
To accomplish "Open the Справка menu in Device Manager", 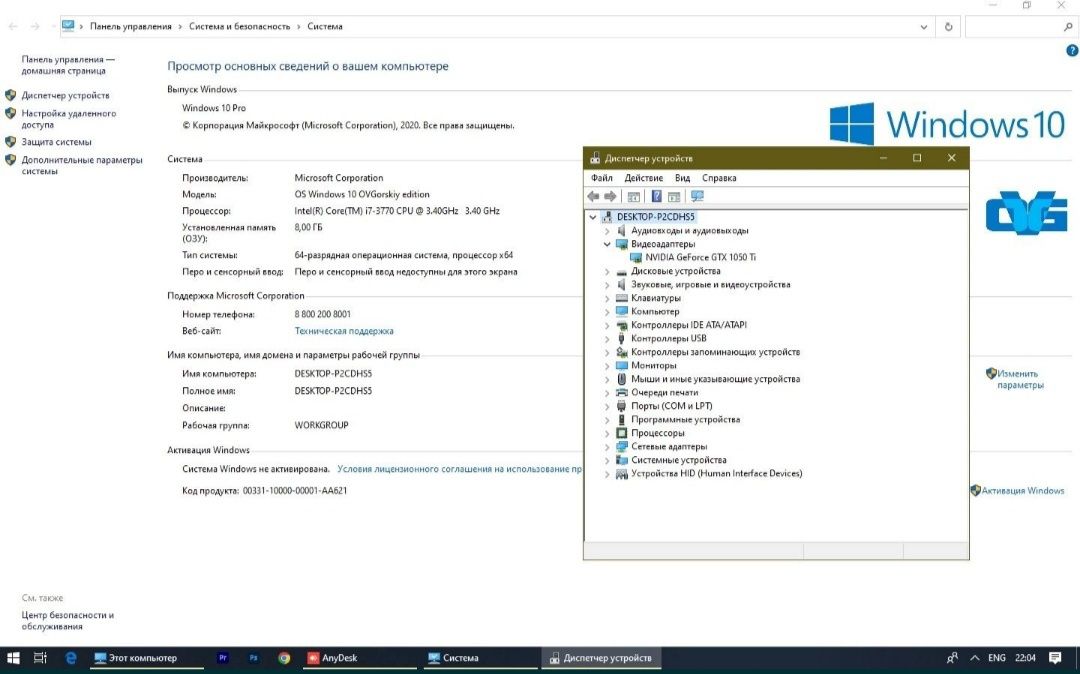I will click(719, 178).
